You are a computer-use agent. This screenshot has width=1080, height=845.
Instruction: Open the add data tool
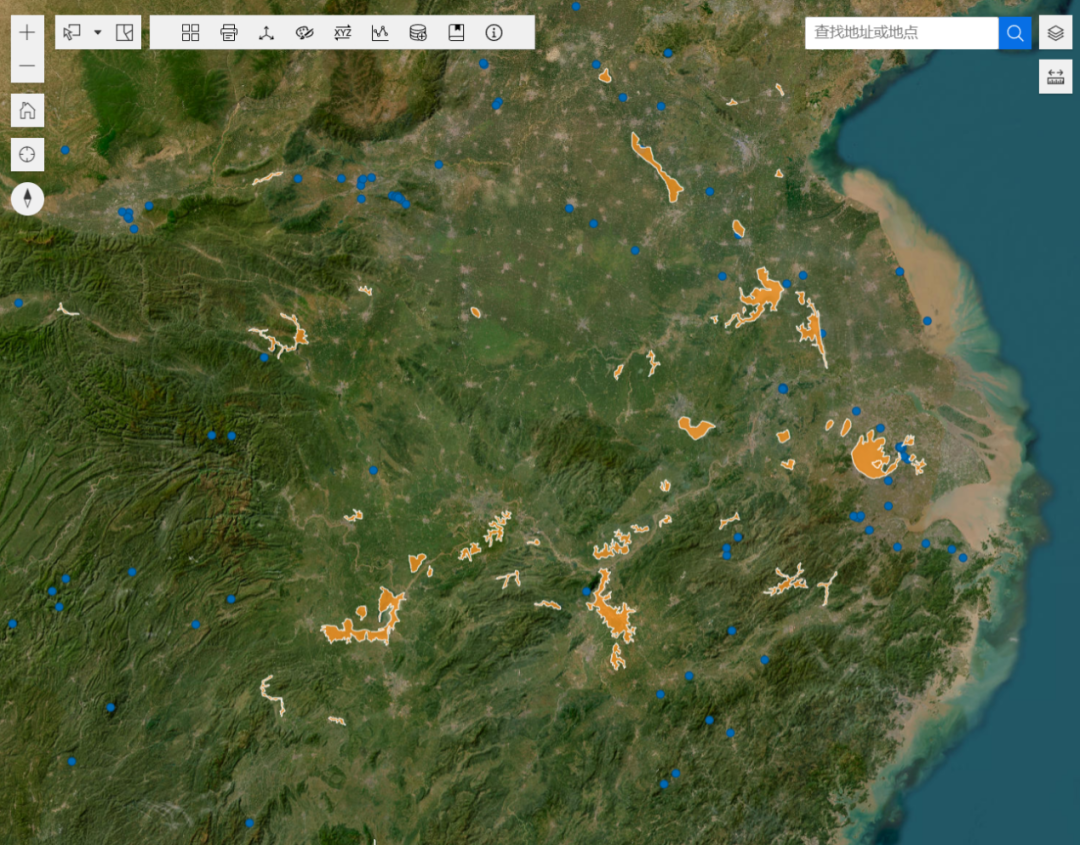418,32
